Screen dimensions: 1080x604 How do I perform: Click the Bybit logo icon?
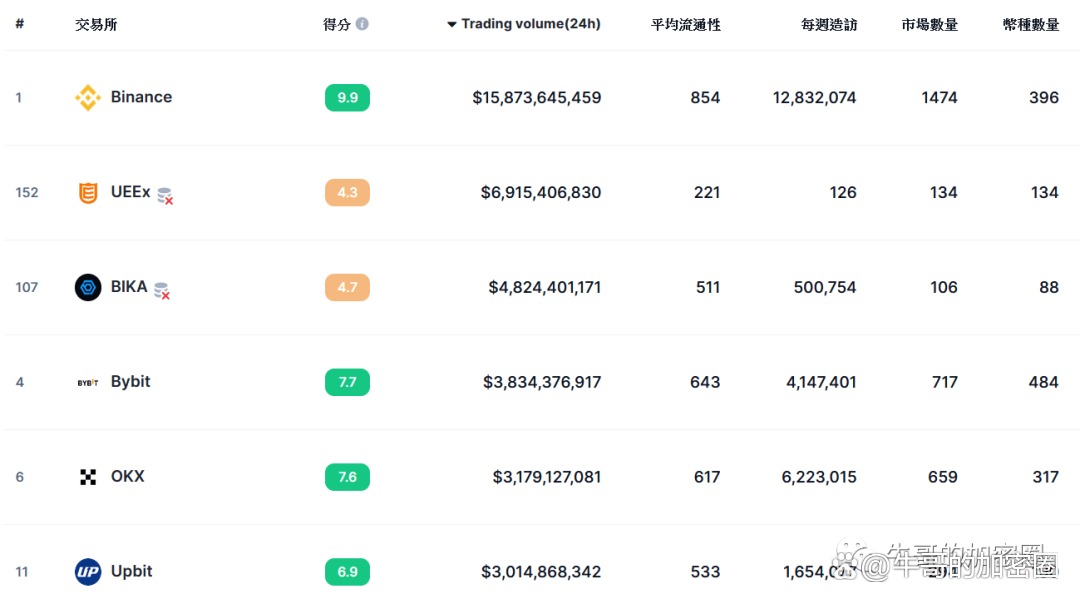pos(87,382)
